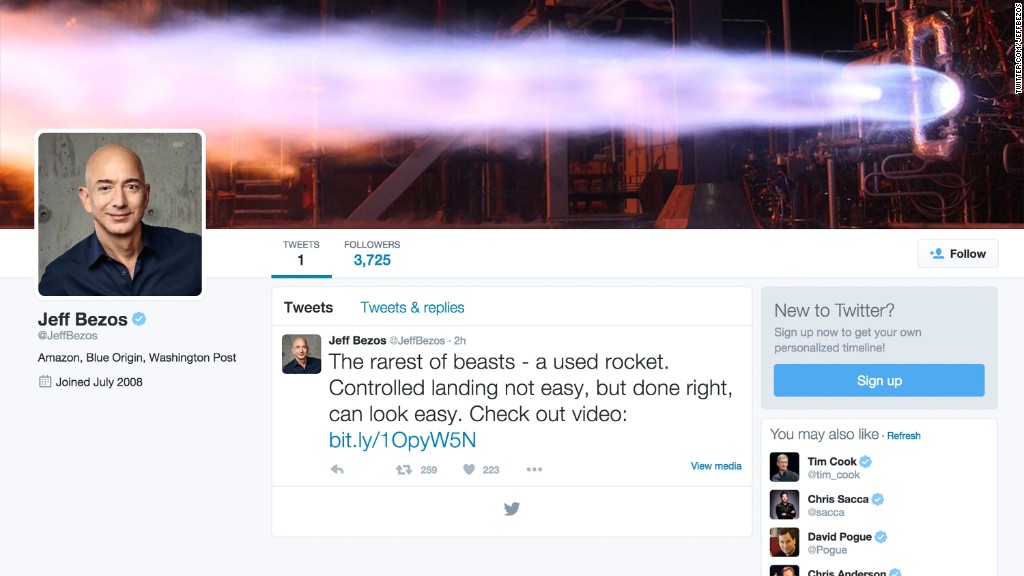Switch to the Tweets & replies tab
Screen dimensions: 1024x576
tap(412, 307)
